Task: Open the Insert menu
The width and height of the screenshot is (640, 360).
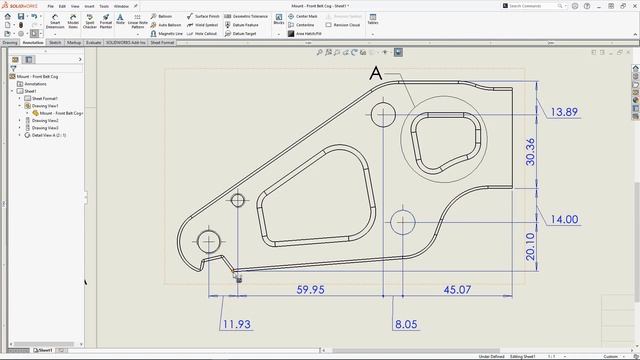Action: [89, 6]
